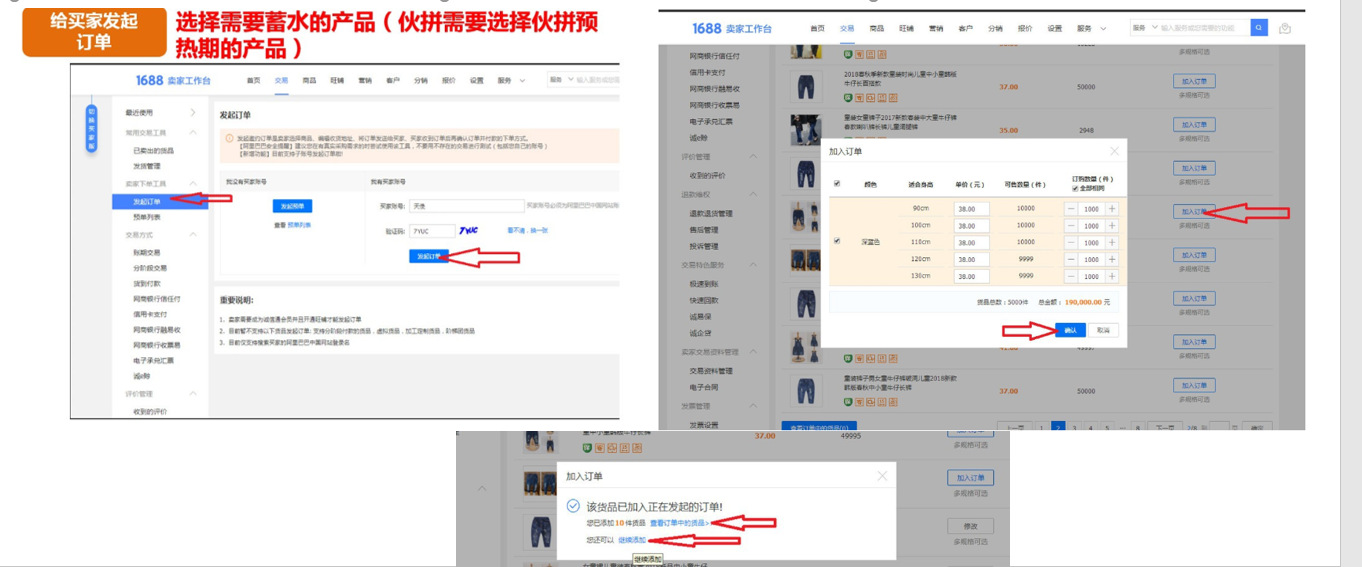Close the 加入订单 spec table dialog
1362x567 pixels.
(1115, 151)
